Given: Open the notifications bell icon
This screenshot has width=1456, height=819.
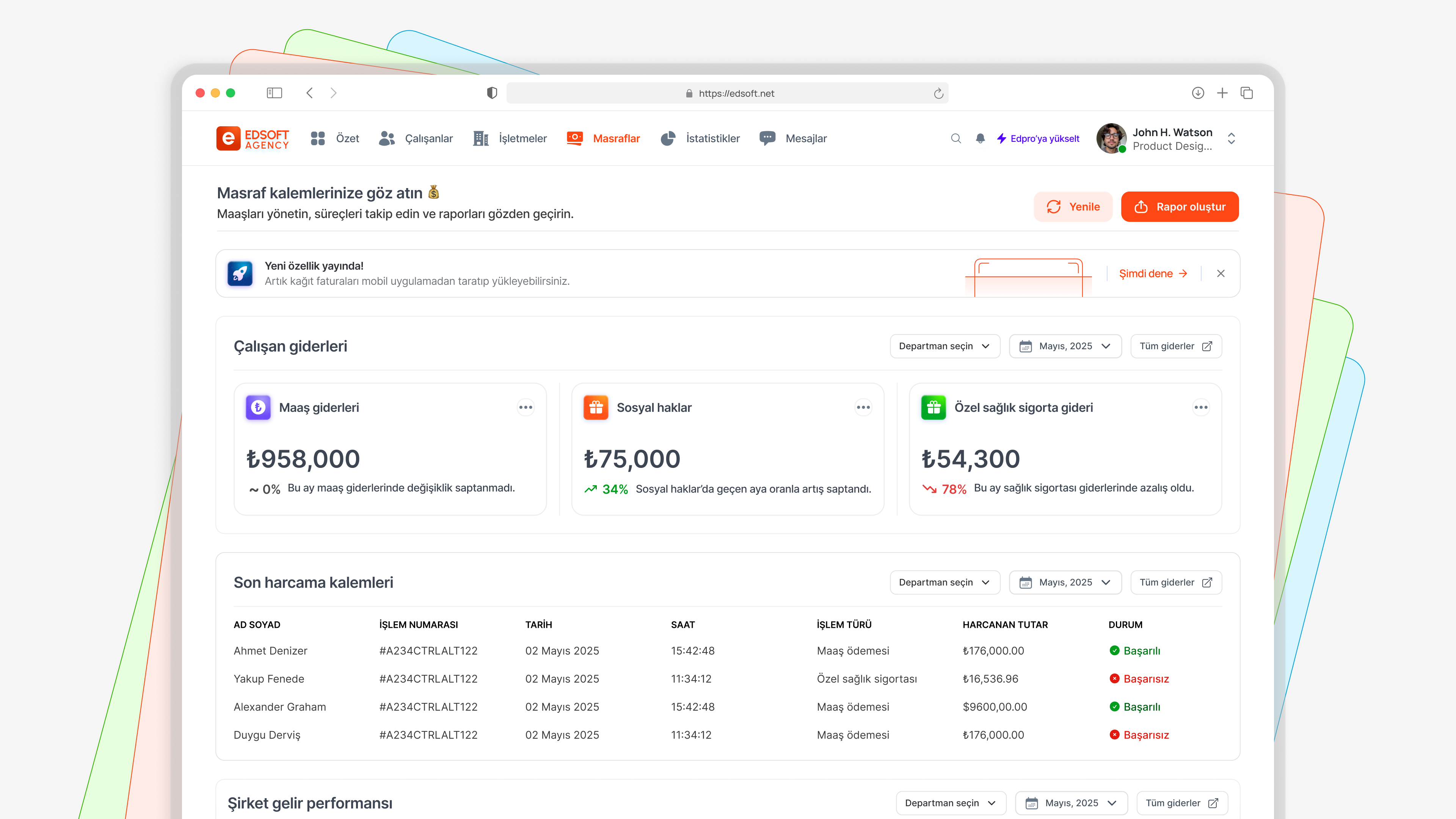Looking at the screenshot, I should coord(980,138).
